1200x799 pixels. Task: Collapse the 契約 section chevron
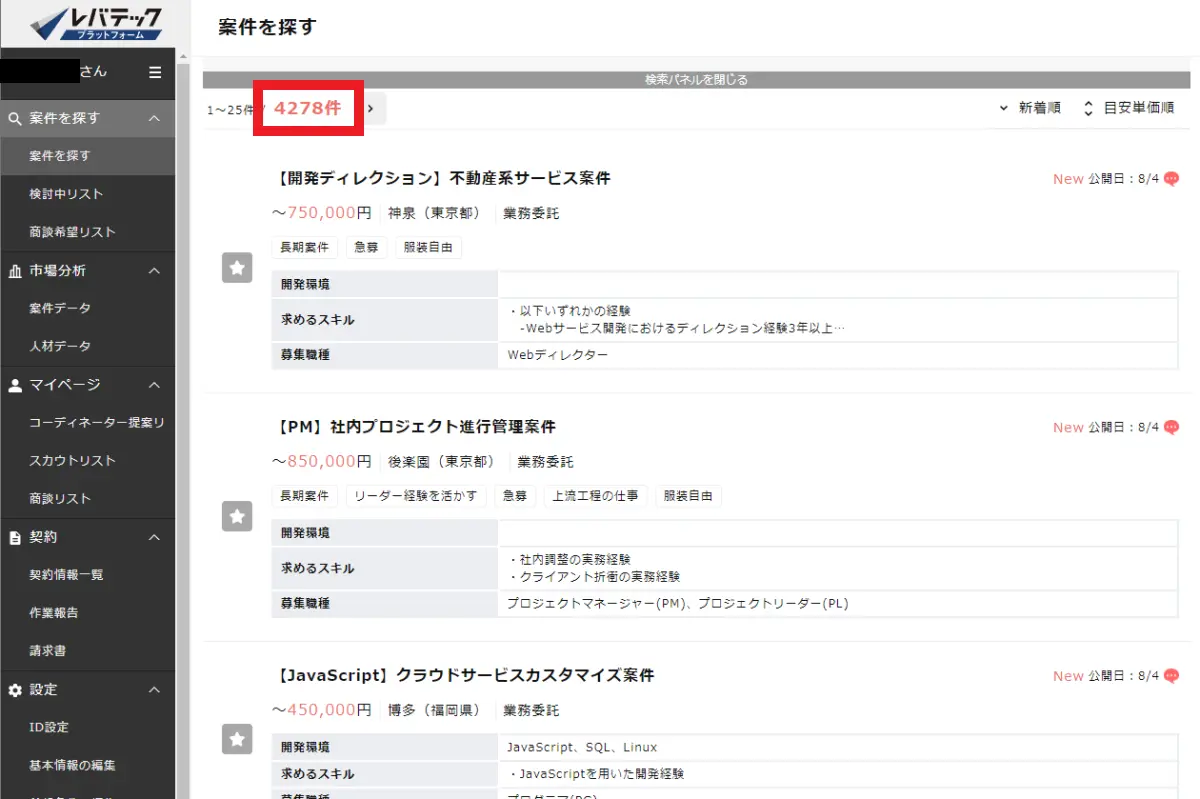coord(154,537)
